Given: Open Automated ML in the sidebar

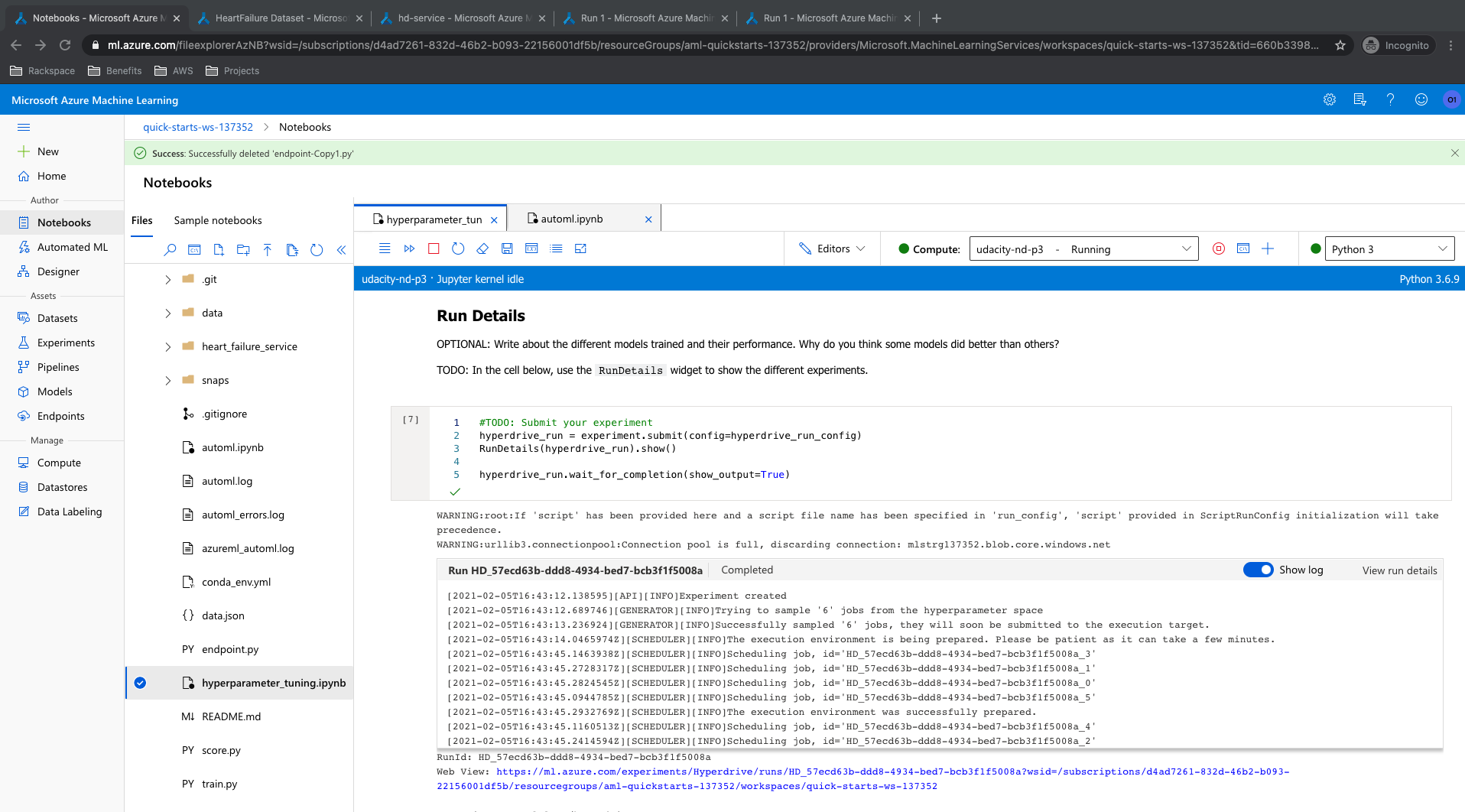Looking at the screenshot, I should (x=62, y=247).
